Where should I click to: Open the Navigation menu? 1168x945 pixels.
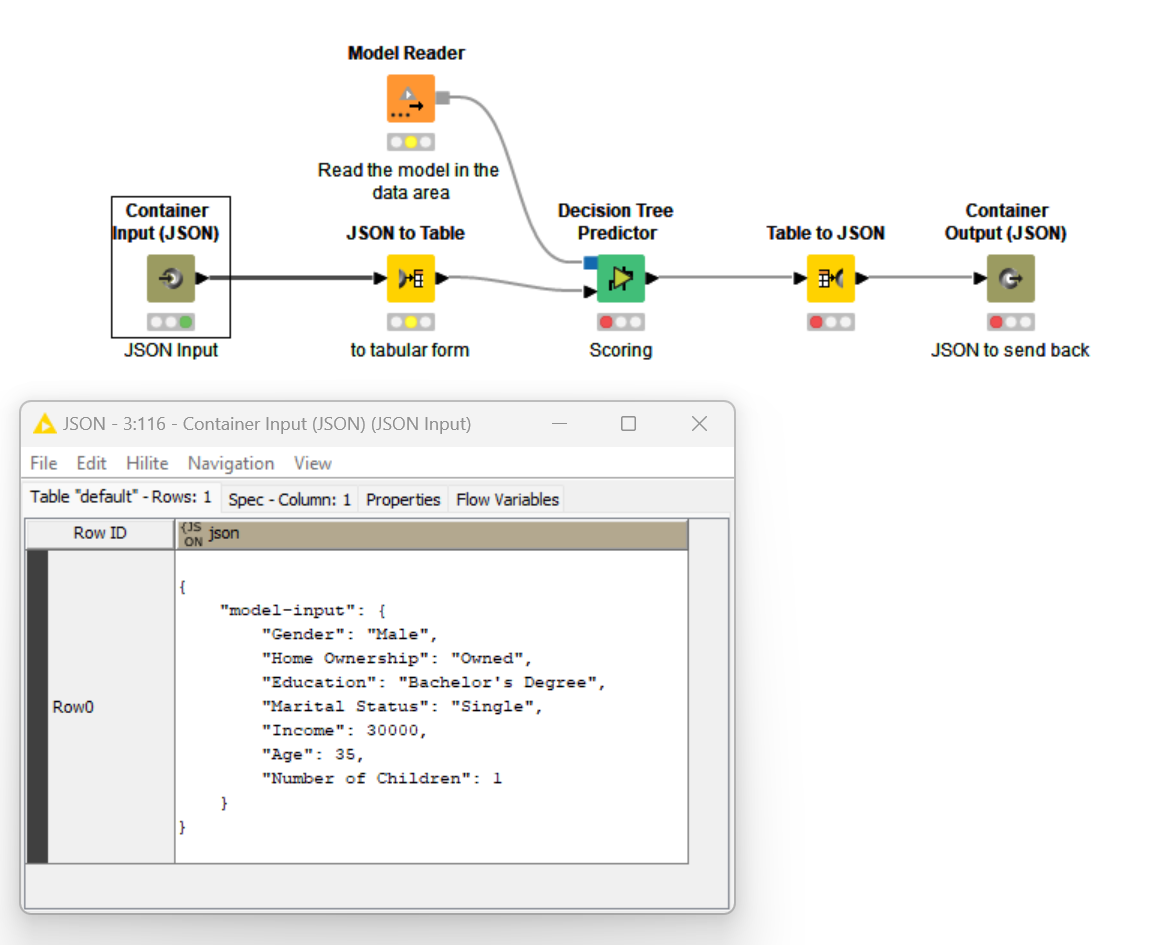click(231, 463)
